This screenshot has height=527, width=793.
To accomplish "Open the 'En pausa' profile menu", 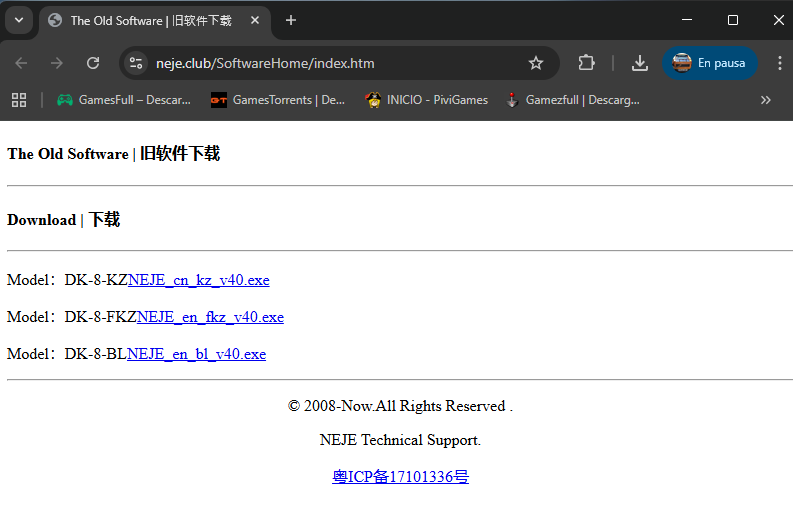I will [x=710, y=63].
